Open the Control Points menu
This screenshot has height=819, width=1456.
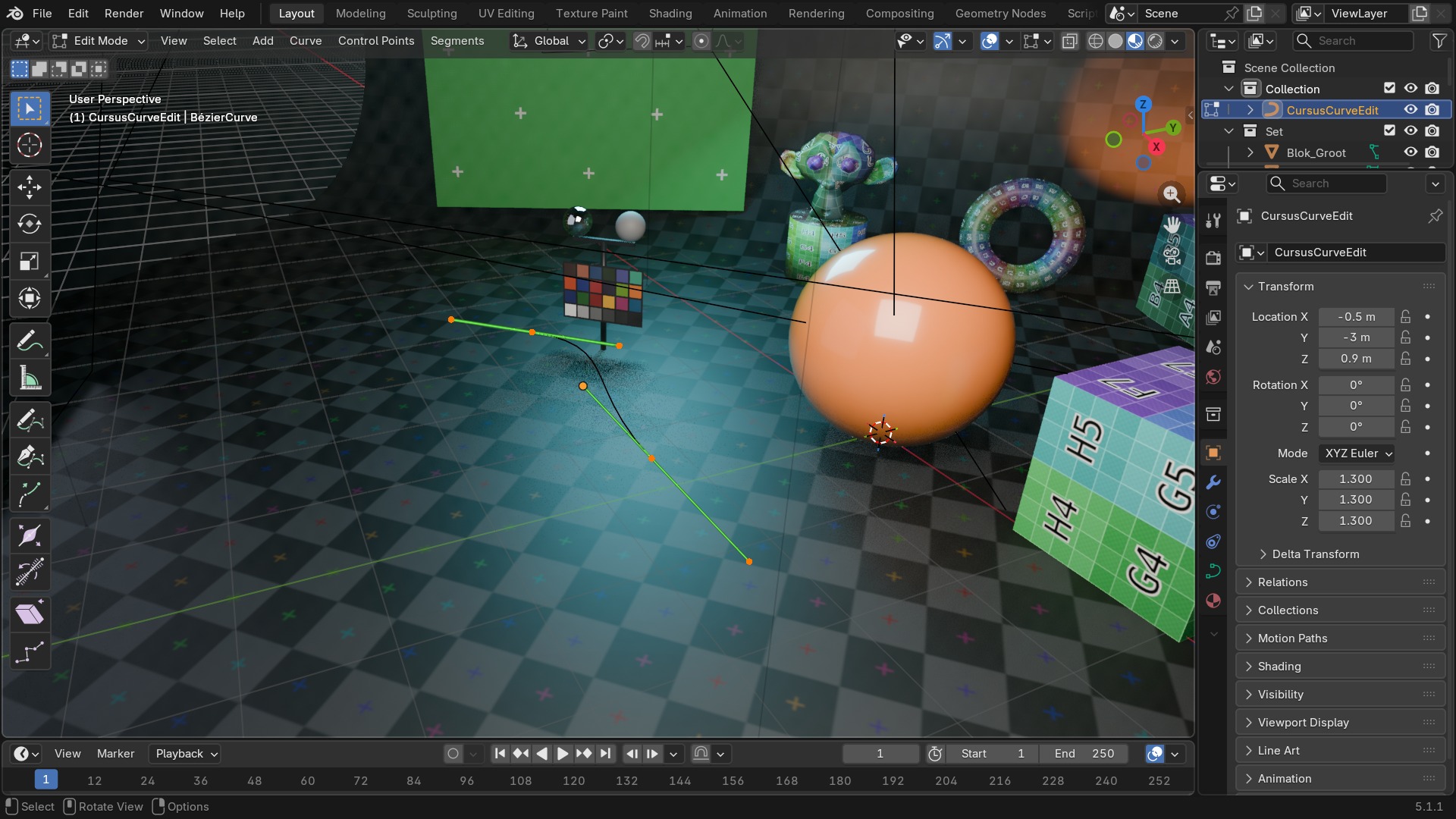coord(376,41)
